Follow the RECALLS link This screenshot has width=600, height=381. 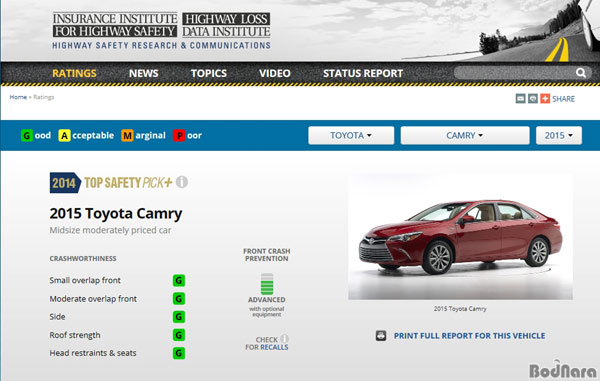point(274,347)
